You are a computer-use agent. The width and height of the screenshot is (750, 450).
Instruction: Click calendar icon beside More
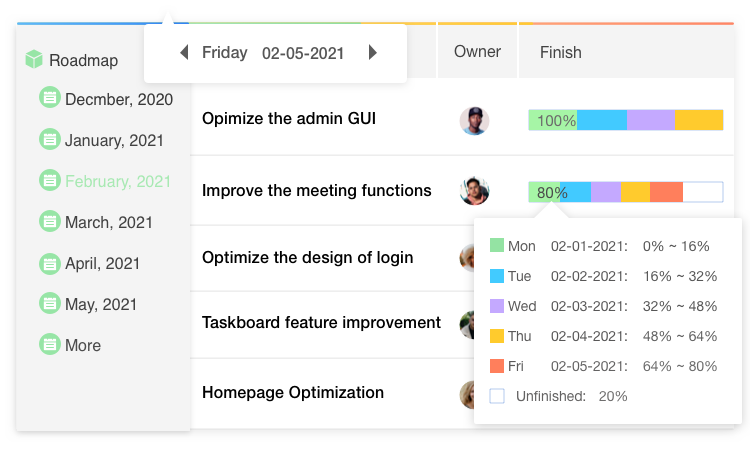point(50,344)
